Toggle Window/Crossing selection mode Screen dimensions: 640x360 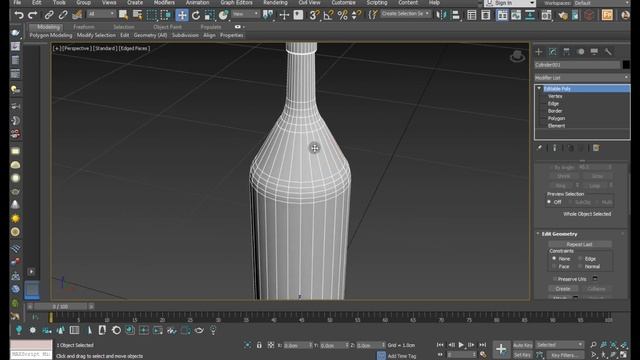pos(166,16)
